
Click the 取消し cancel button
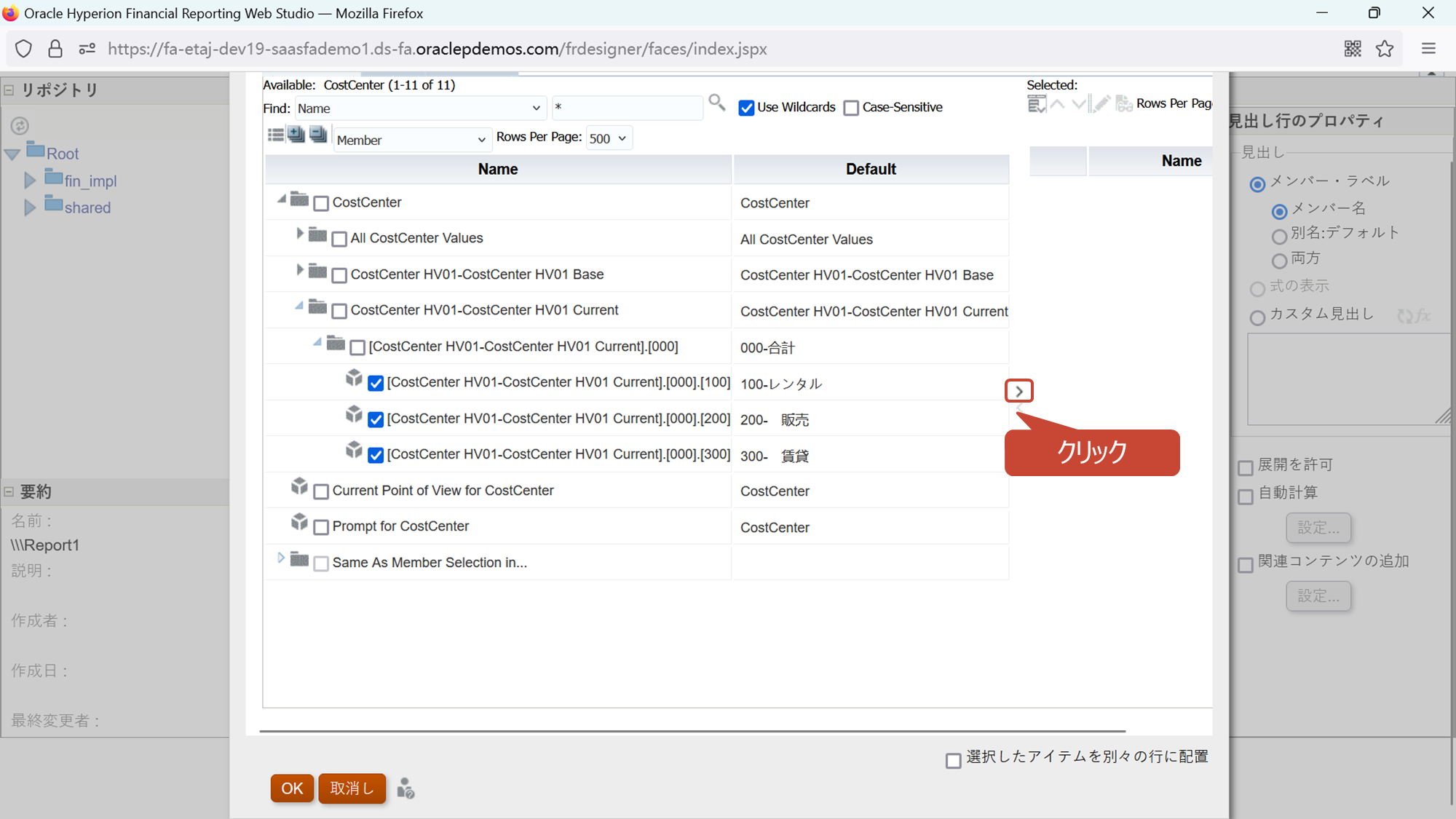(352, 788)
